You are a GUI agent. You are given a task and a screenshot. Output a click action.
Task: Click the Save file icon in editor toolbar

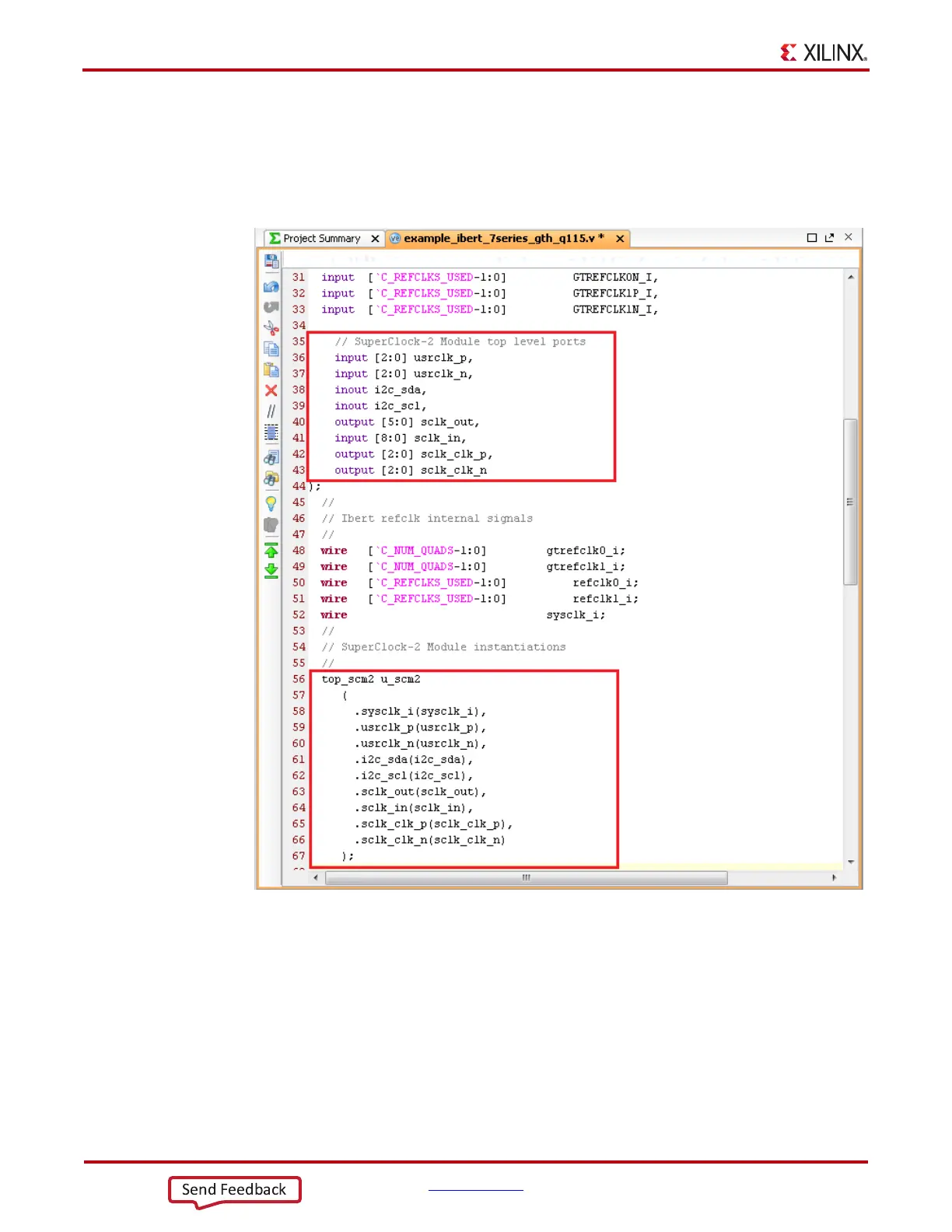[x=271, y=261]
